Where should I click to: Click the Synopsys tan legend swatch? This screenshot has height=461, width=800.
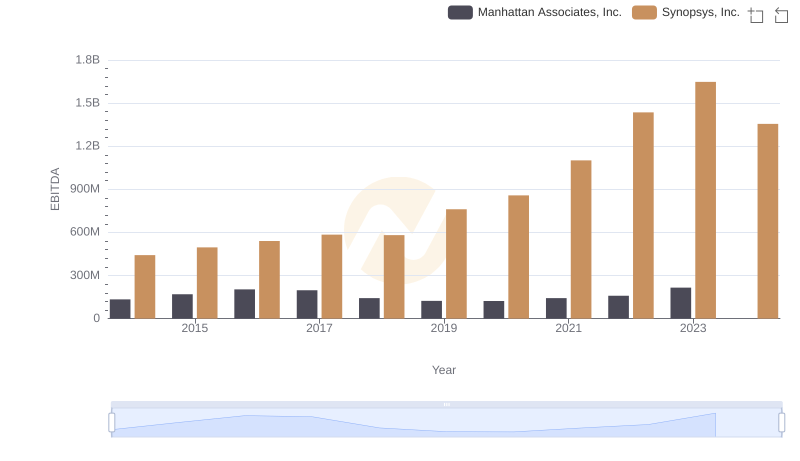coord(644,12)
